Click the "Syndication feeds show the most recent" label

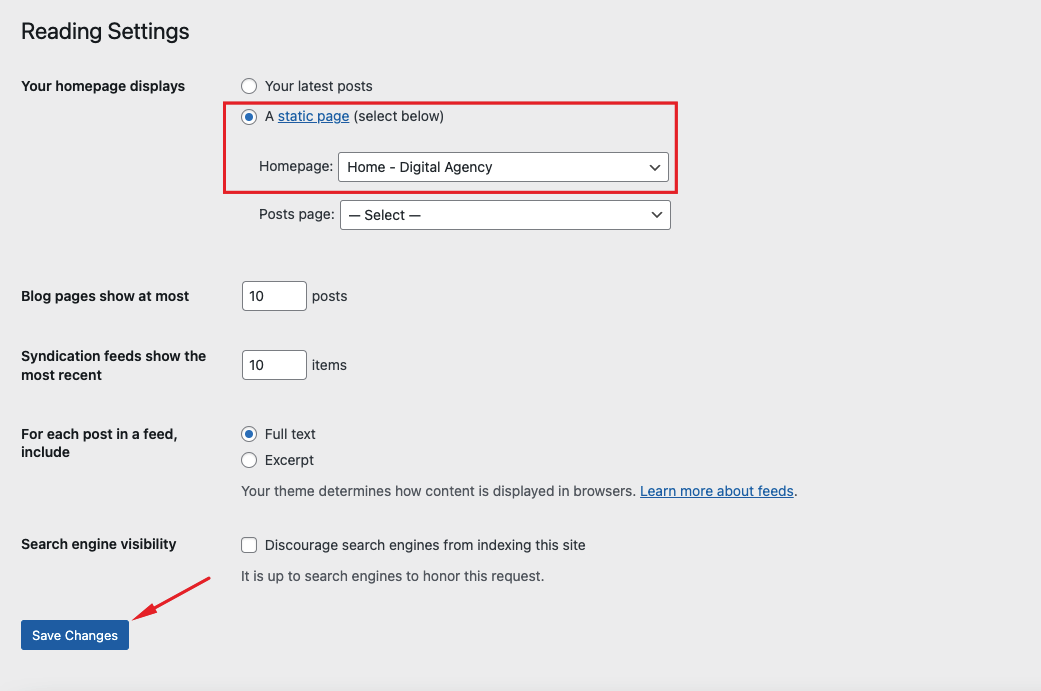click(113, 365)
